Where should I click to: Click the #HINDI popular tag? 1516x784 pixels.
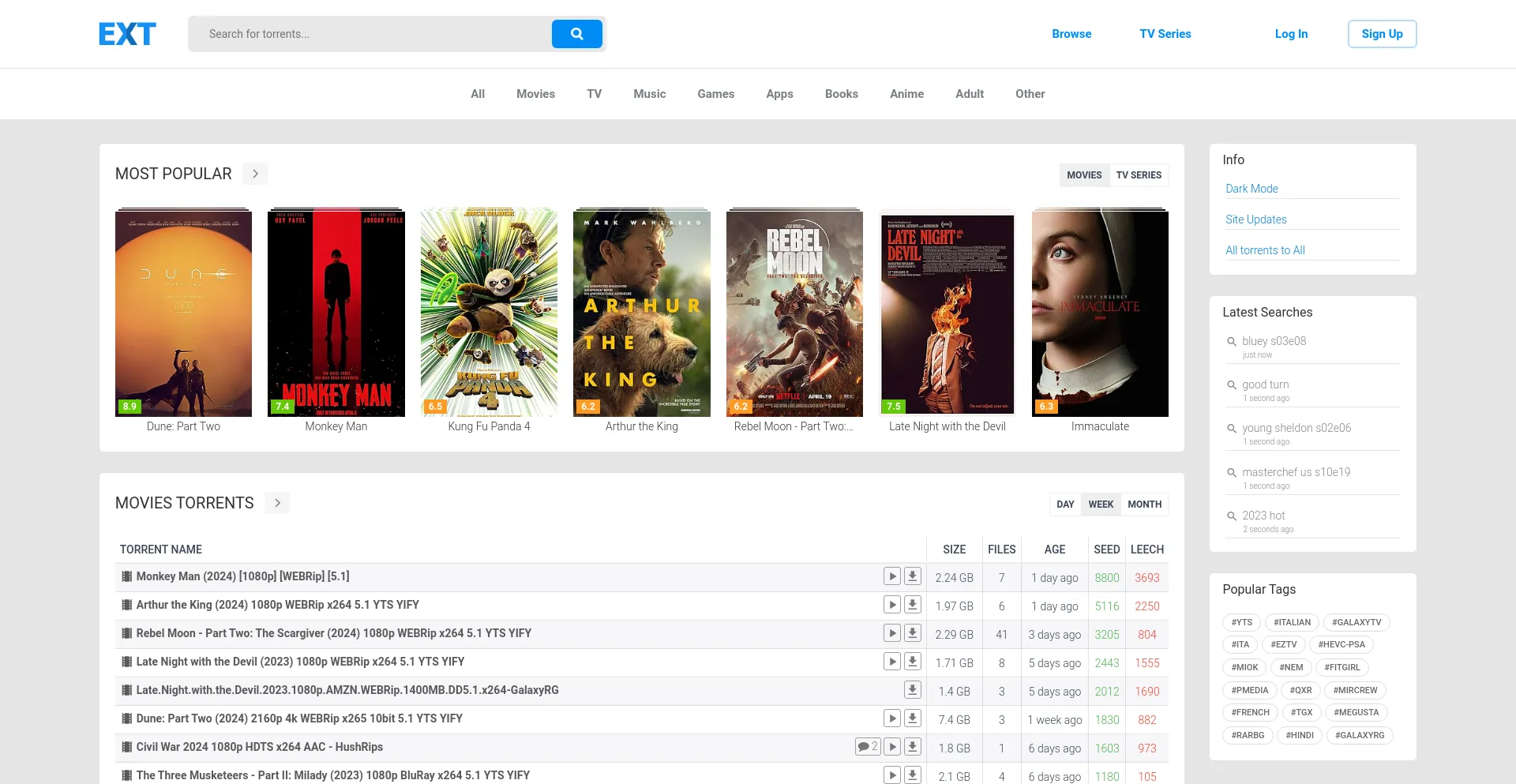click(x=1300, y=735)
